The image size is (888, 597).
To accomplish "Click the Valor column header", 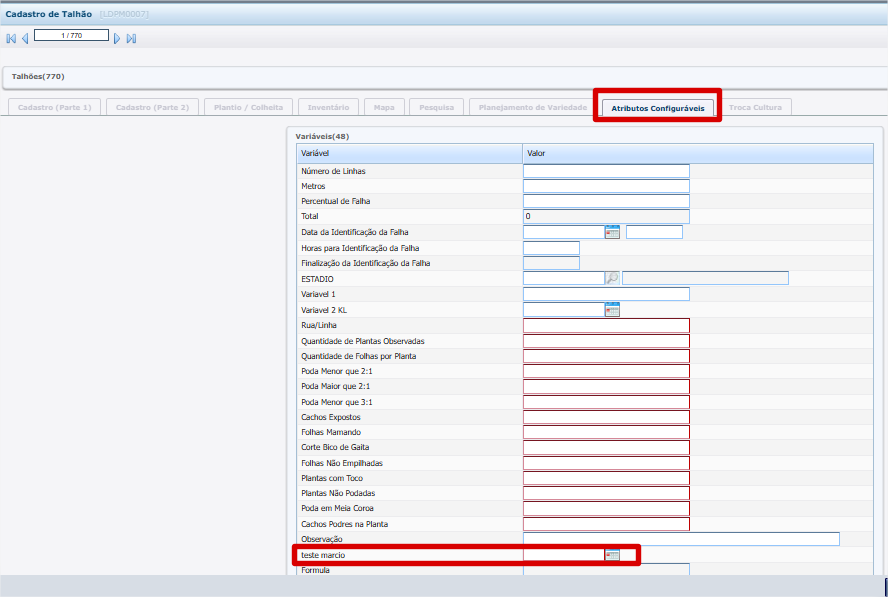I will coord(698,153).
